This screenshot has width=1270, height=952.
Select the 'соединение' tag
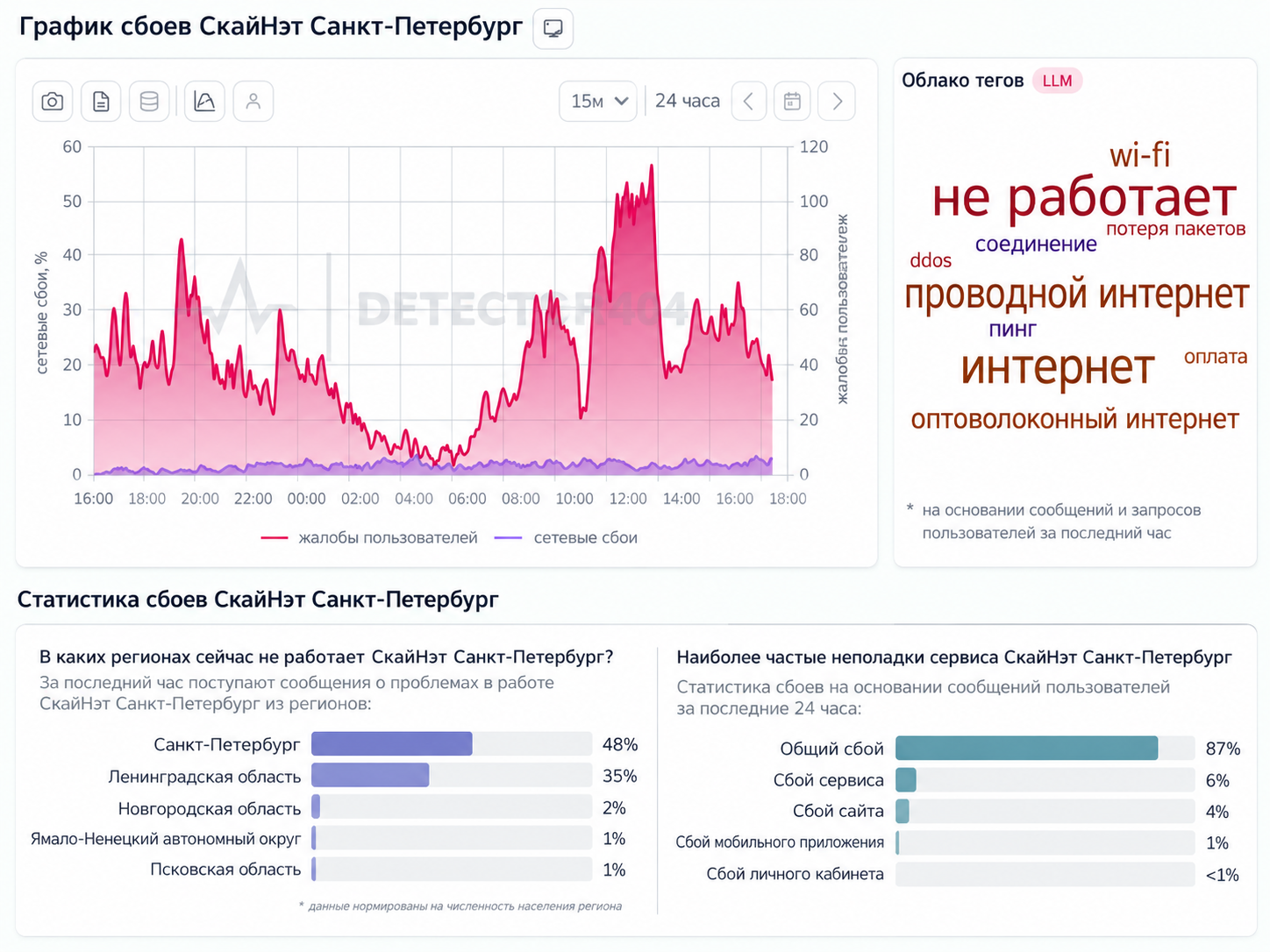point(1036,244)
